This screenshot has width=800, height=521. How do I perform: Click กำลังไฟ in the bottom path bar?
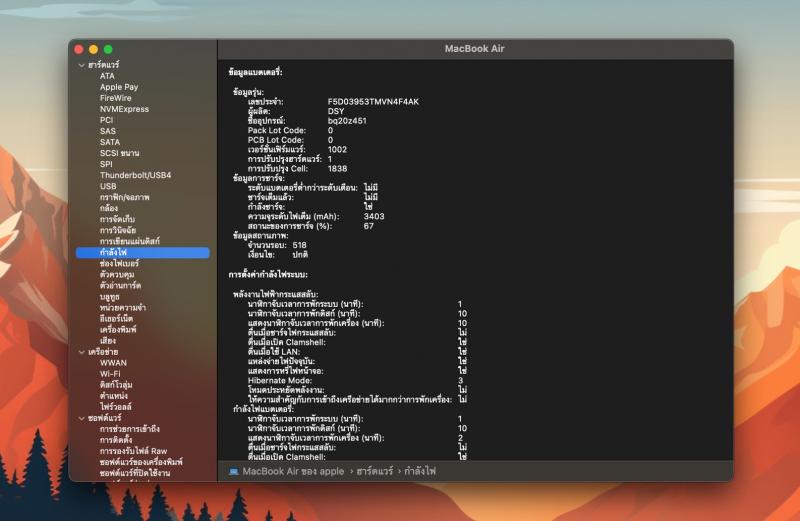click(x=420, y=472)
